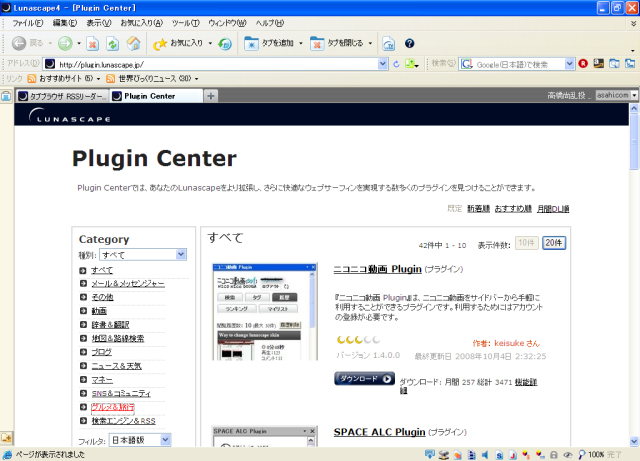Click the add tab folder icon
Image resolution: width=640 pixels, height=461 pixels.
pos(251,43)
